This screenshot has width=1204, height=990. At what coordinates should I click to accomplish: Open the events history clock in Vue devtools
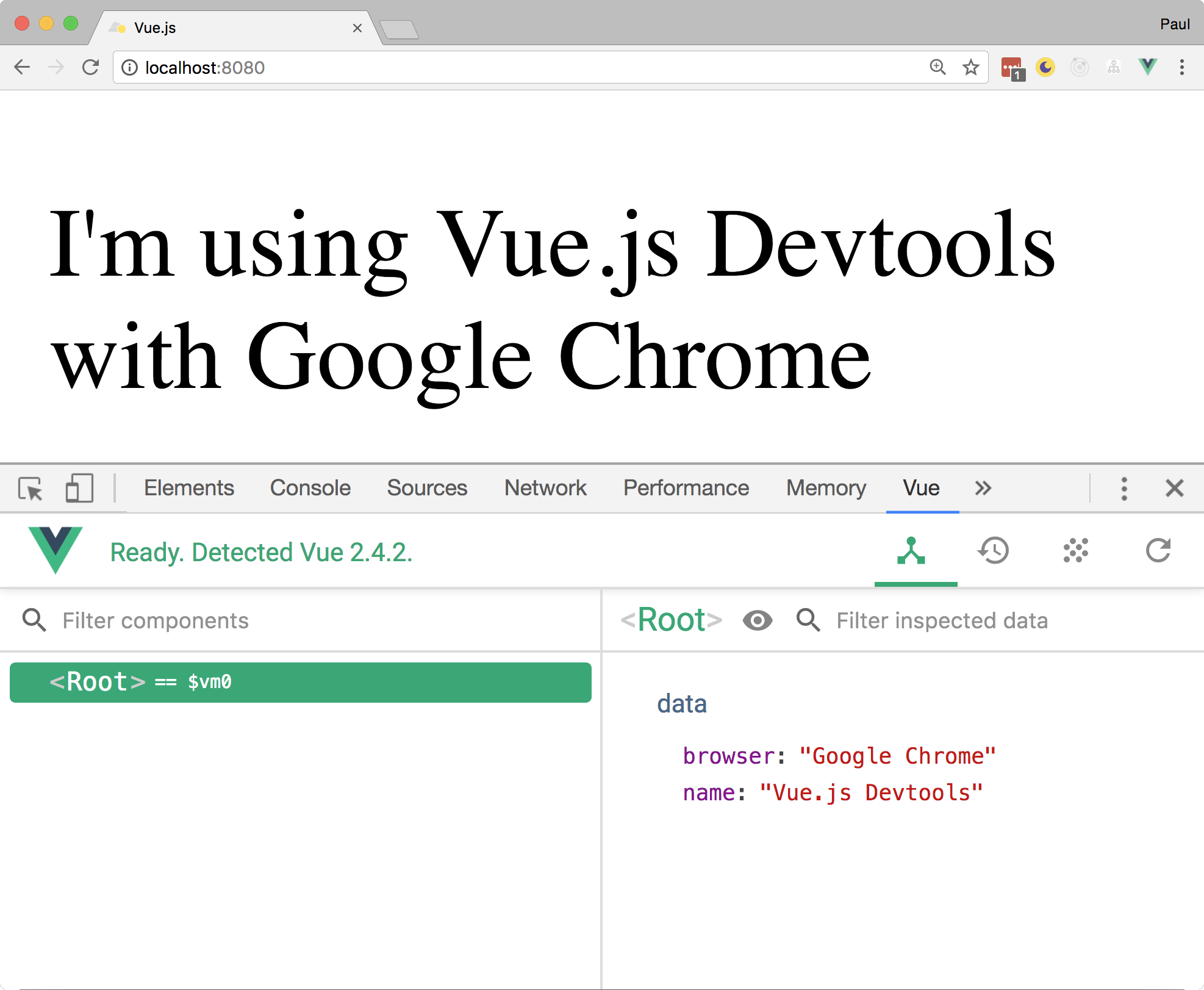(994, 551)
